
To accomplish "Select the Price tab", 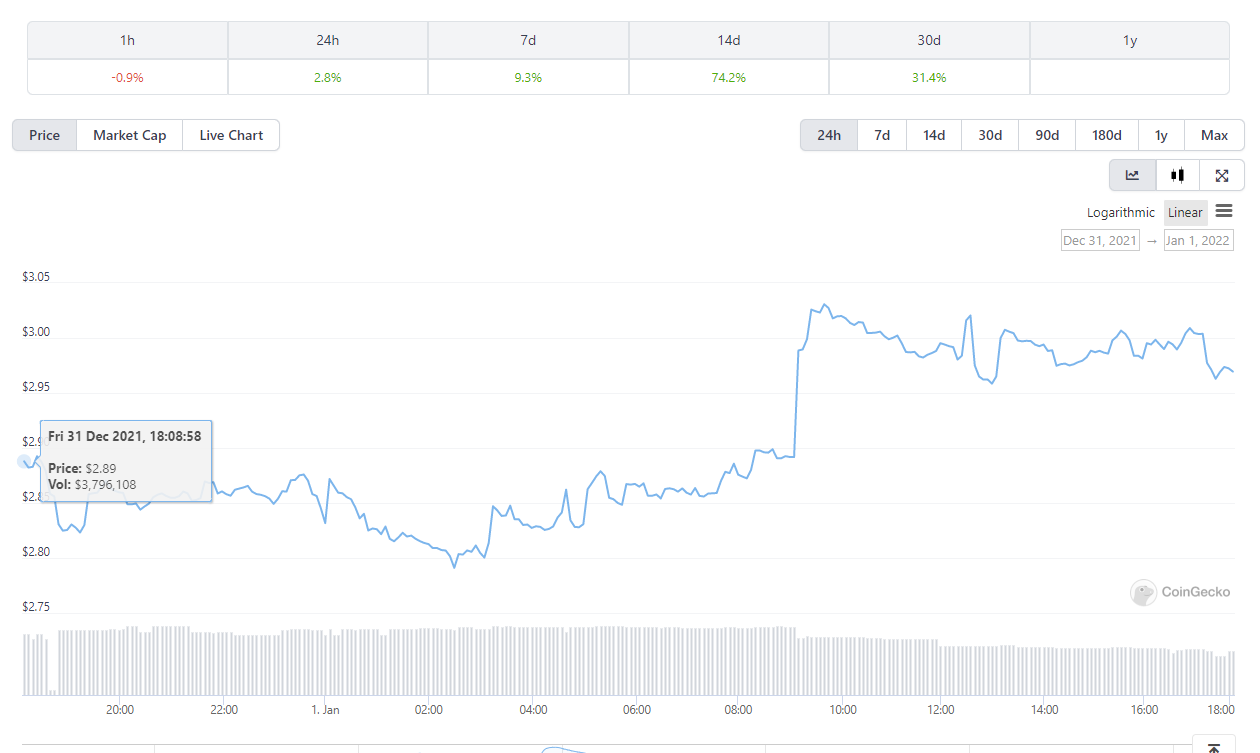I will [44, 135].
